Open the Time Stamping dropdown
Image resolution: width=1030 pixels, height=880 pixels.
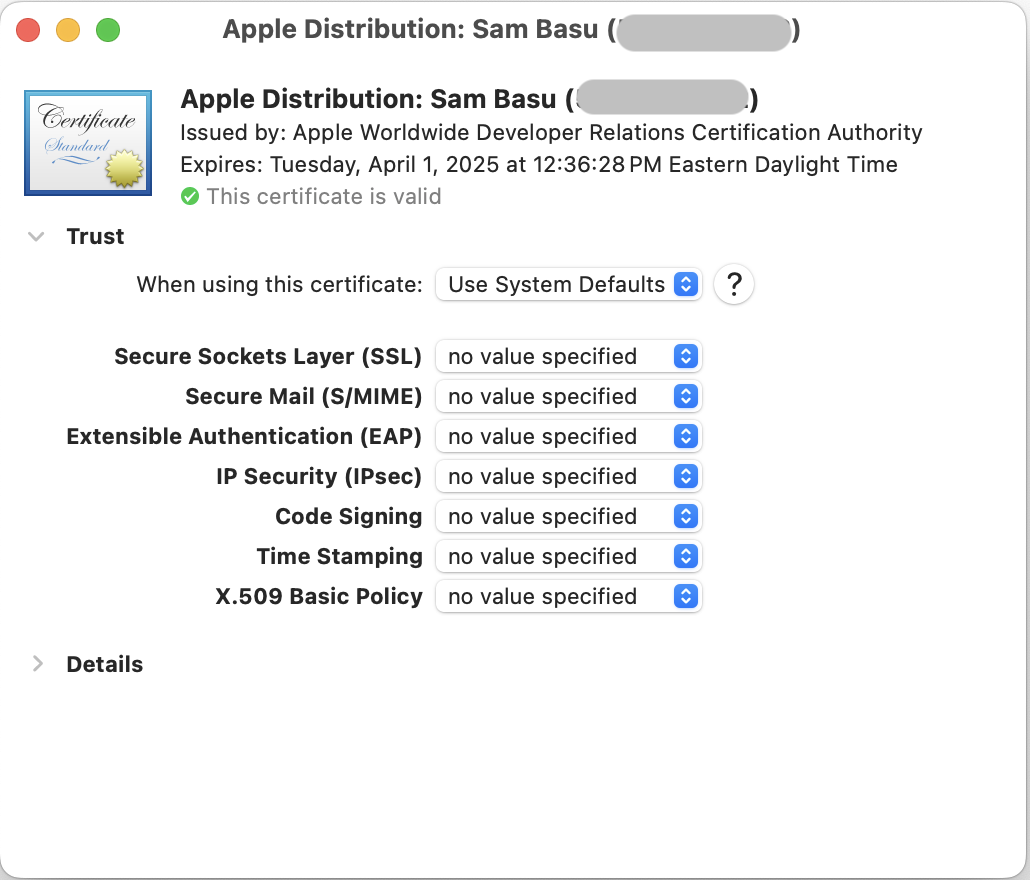(x=569, y=557)
